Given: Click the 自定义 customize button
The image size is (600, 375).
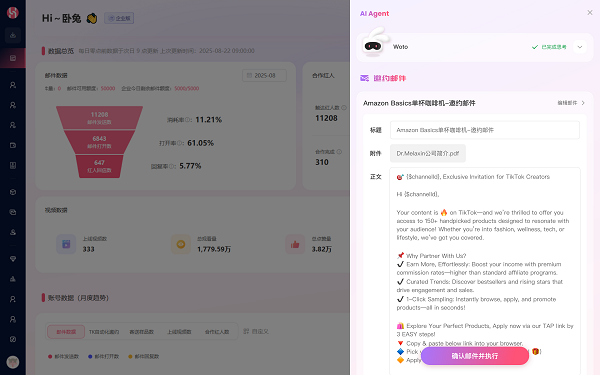Looking at the screenshot, I should click(x=256, y=331).
